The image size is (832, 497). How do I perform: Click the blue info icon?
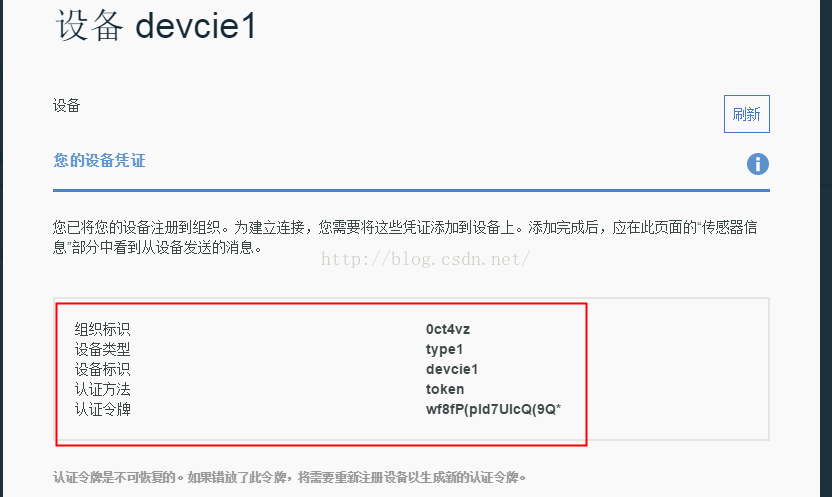coord(758,164)
